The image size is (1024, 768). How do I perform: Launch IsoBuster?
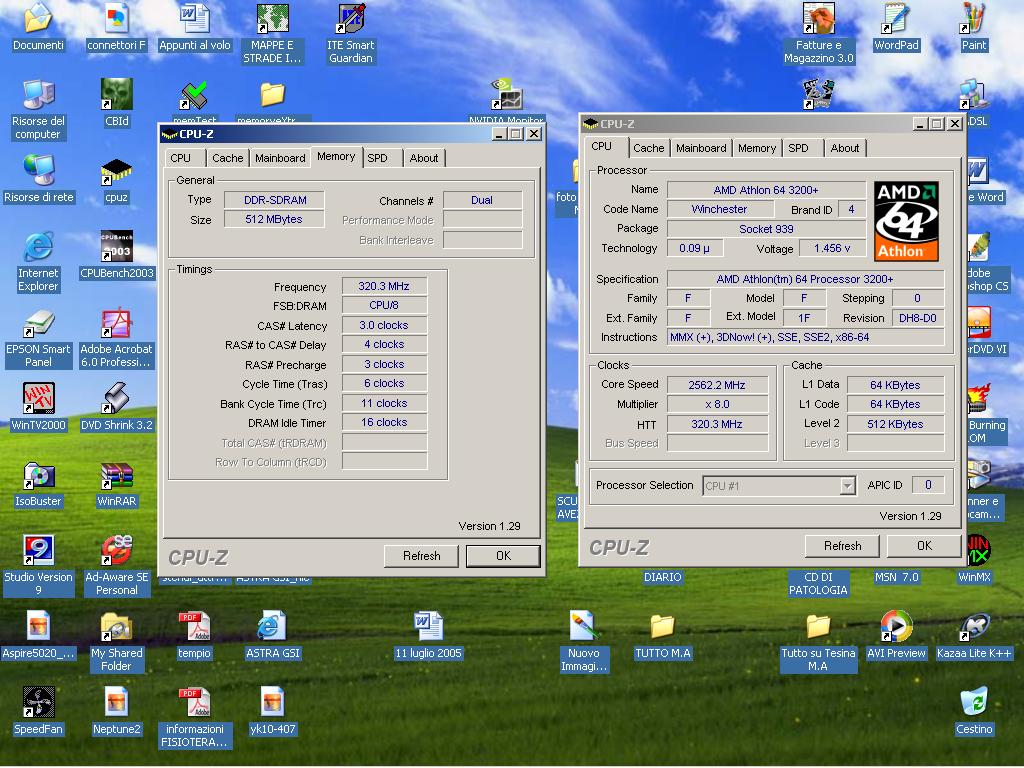click(39, 475)
